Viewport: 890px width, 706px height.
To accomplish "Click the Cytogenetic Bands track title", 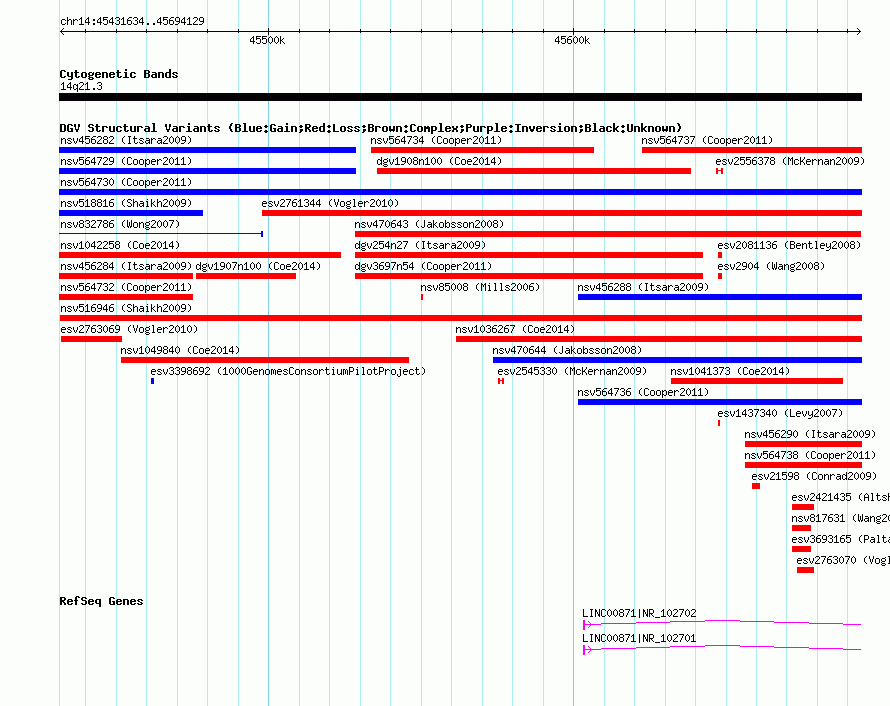I will 119,74.
